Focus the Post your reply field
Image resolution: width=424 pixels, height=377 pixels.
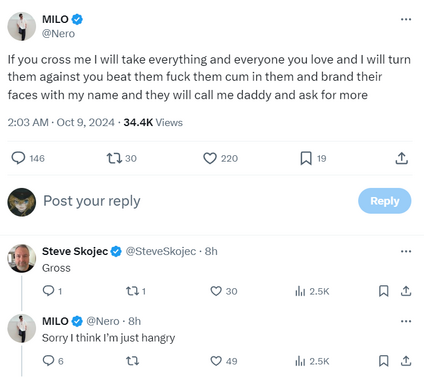coord(197,201)
